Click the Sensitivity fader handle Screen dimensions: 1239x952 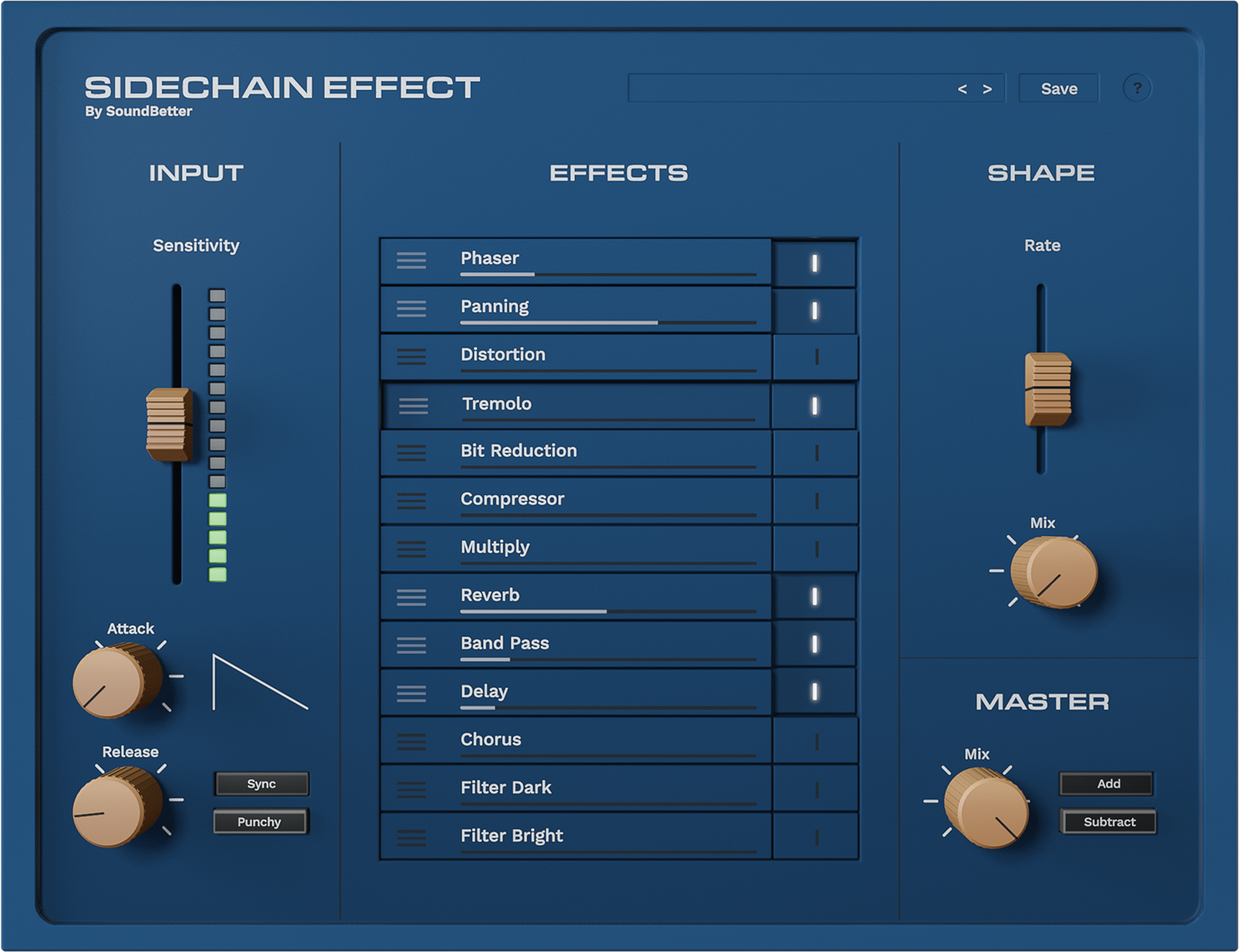click(170, 424)
